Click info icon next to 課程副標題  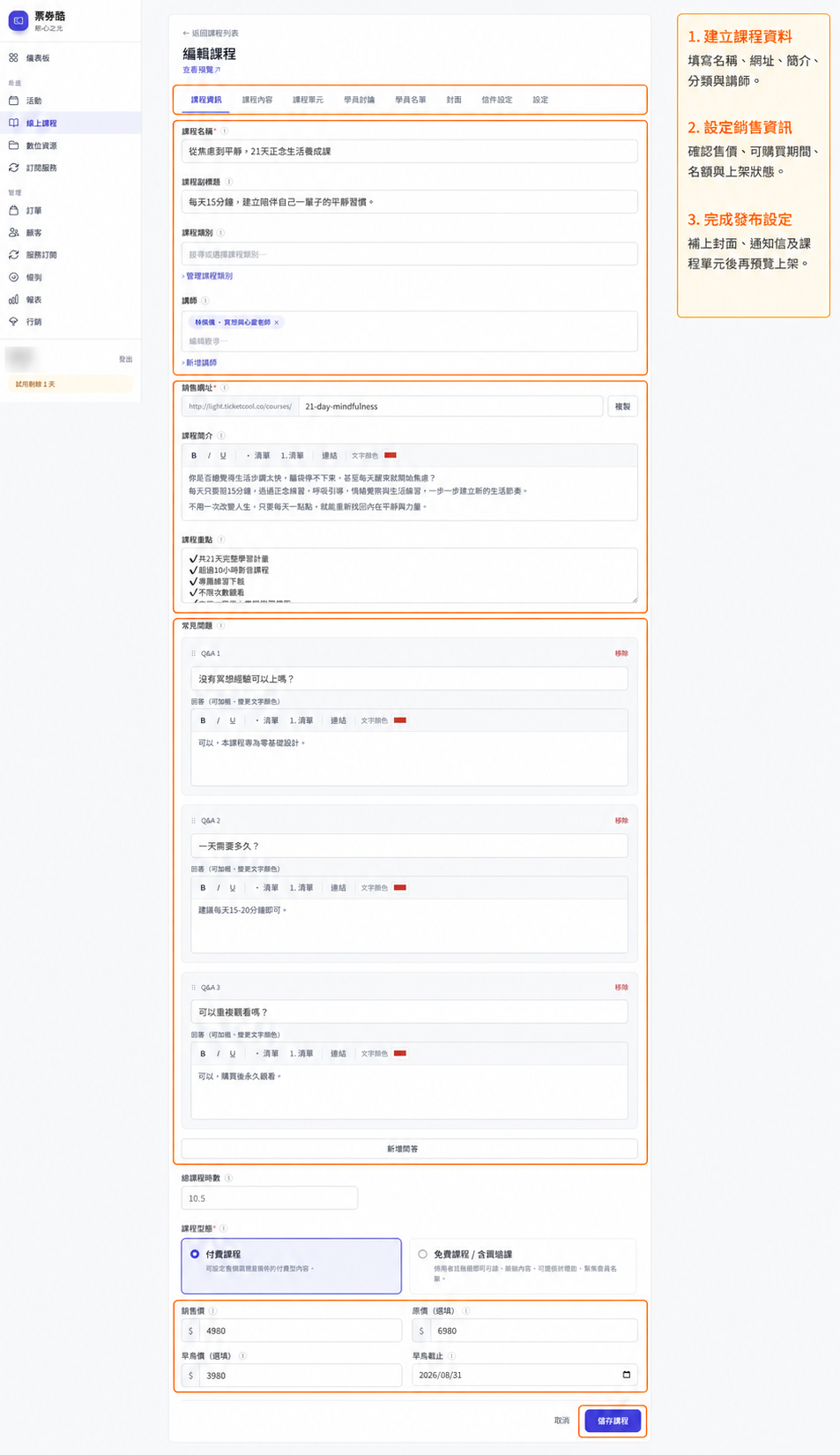(229, 182)
